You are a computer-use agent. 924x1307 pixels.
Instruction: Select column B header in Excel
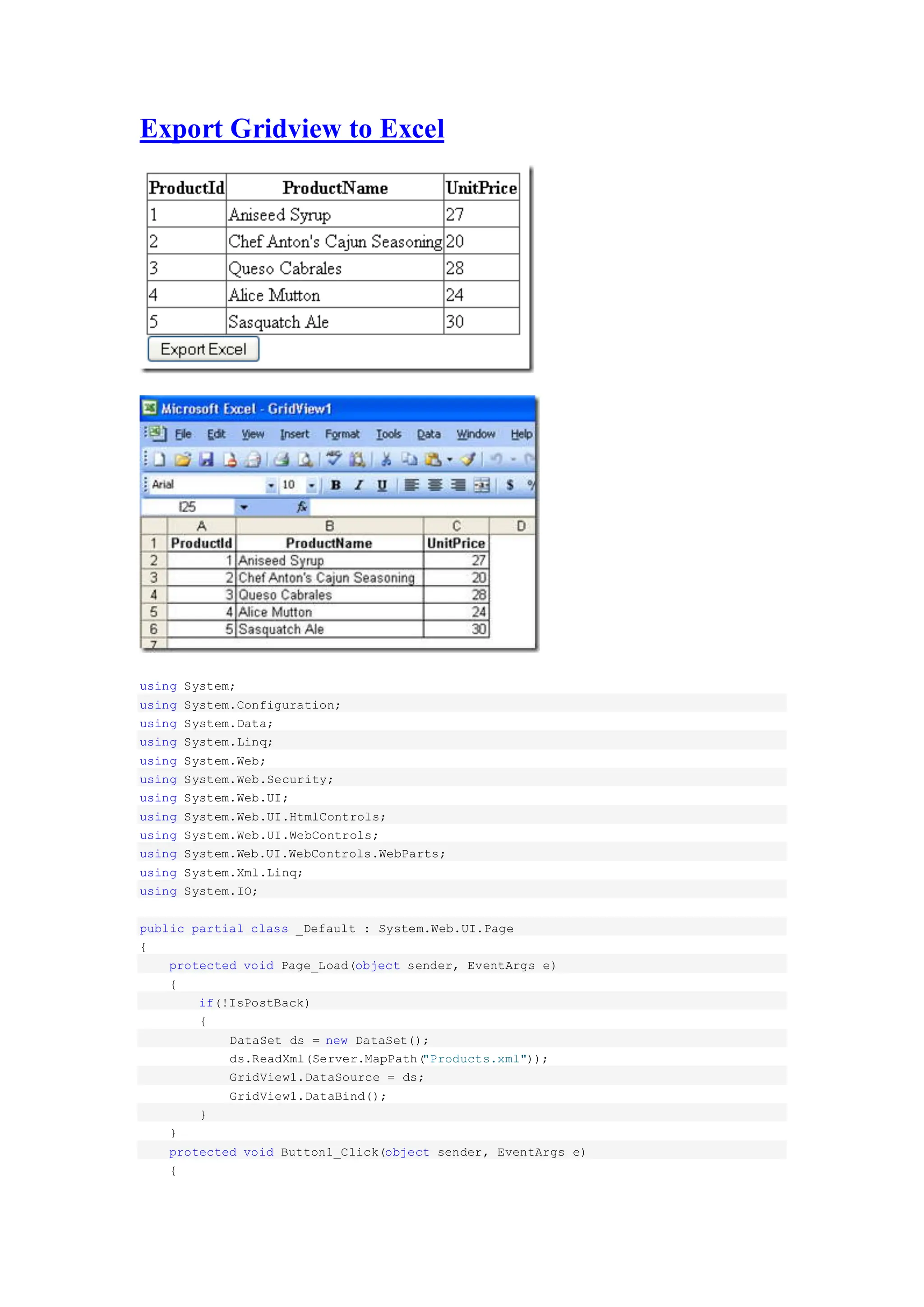point(329,525)
